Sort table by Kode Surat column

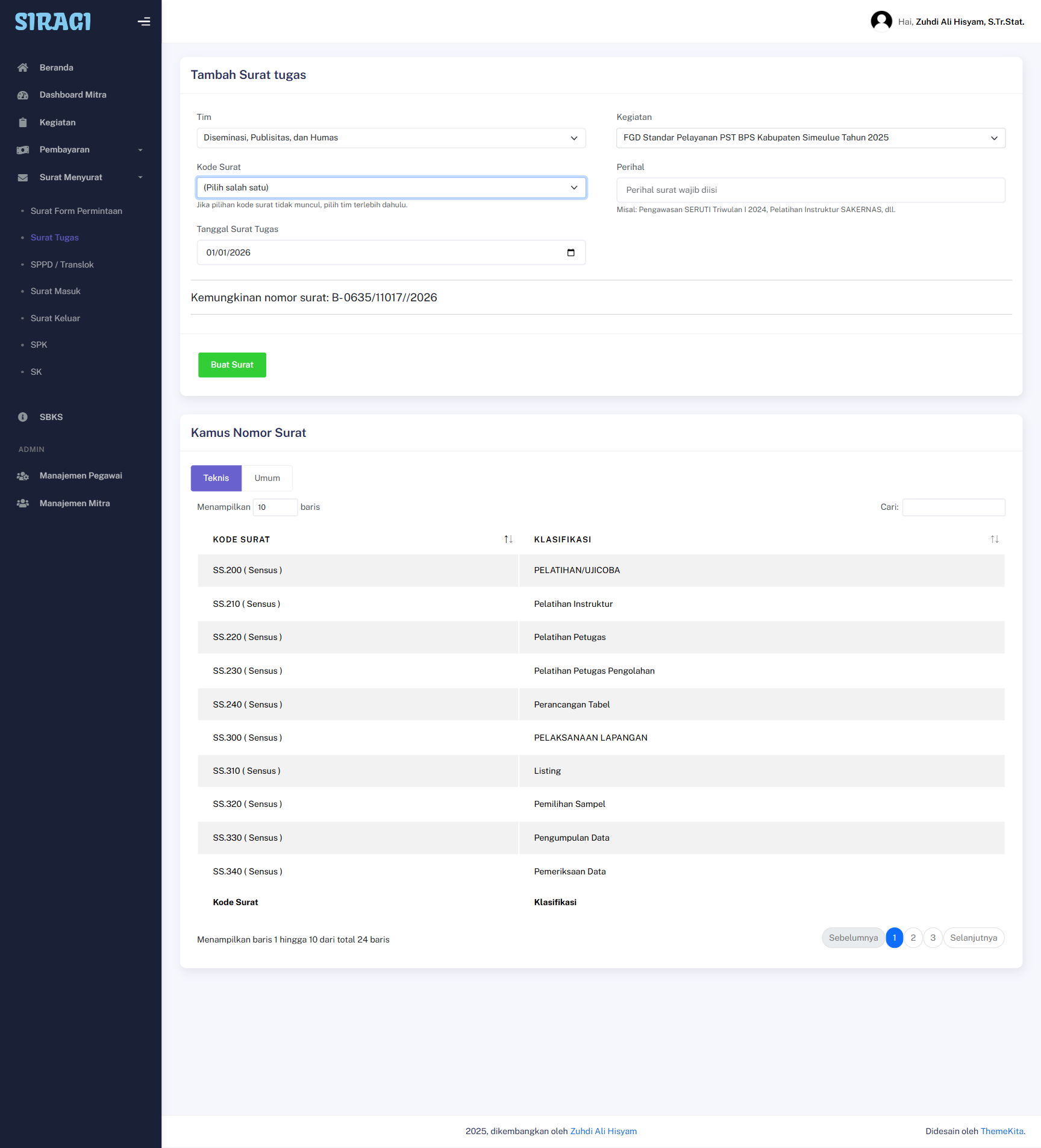[x=508, y=539]
